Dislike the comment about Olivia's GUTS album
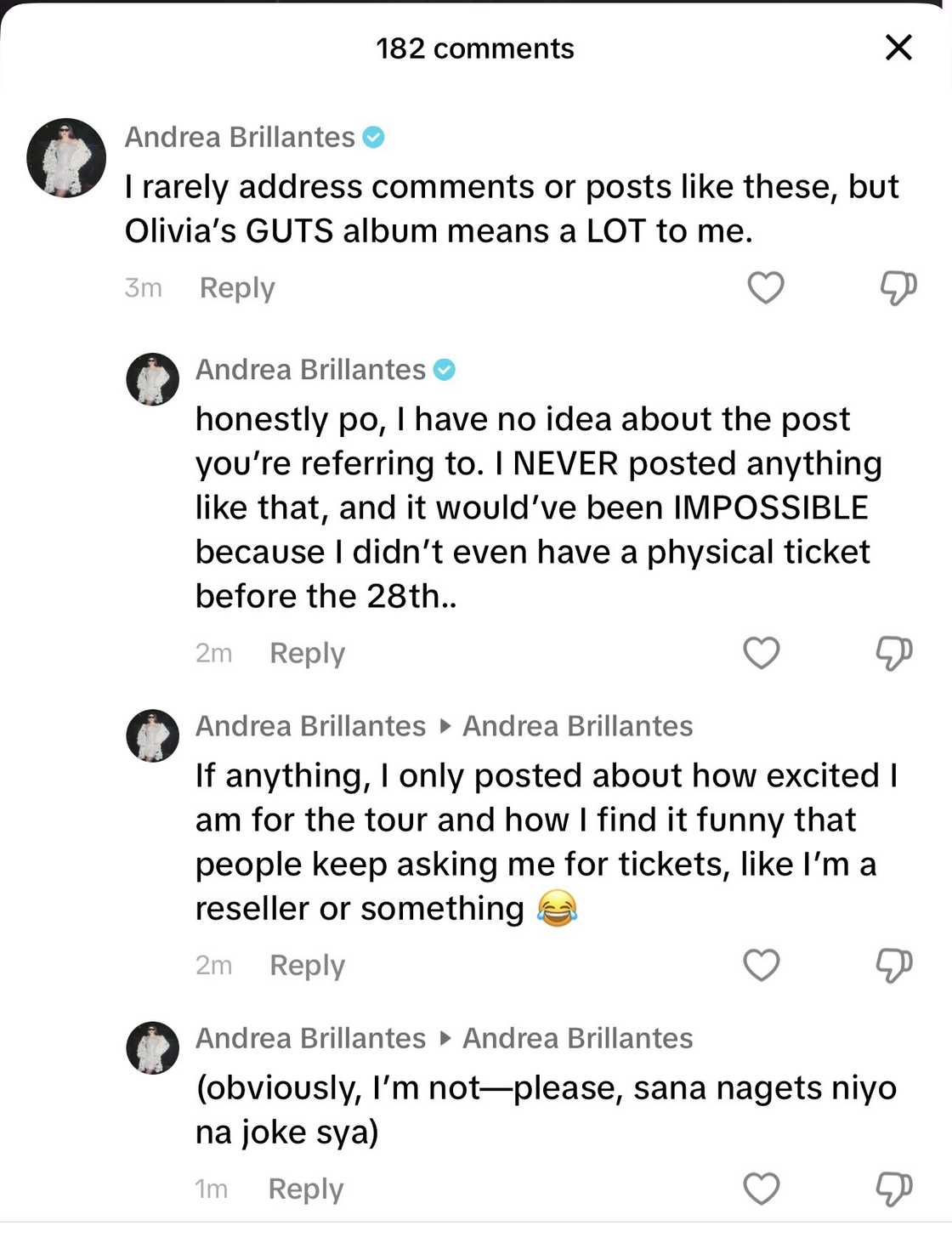The height and width of the screenshot is (1237, 952). tap(898, 287)
